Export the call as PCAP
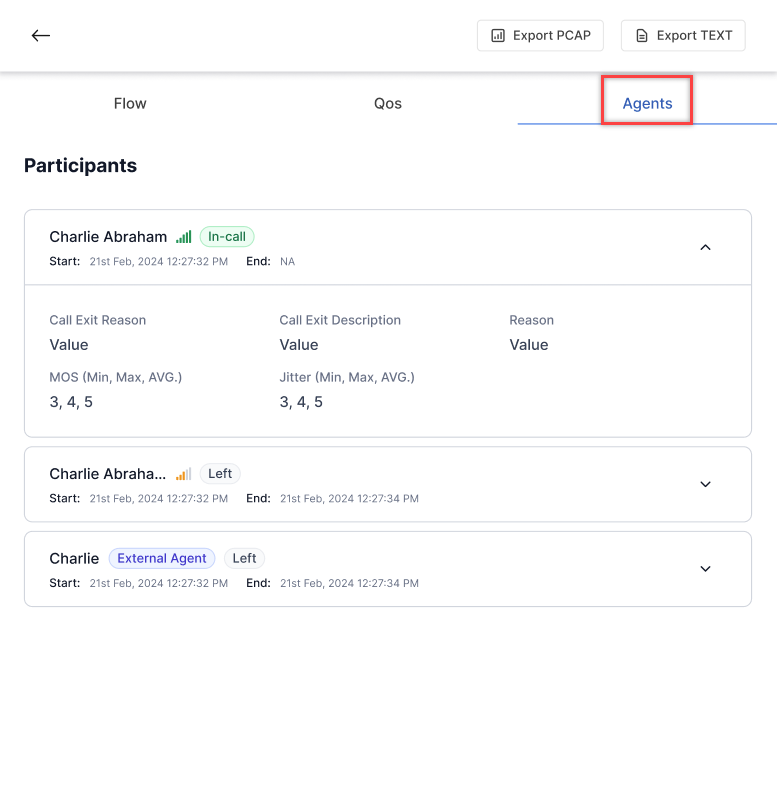Screen dimensions: 777x809 [540, 36]
